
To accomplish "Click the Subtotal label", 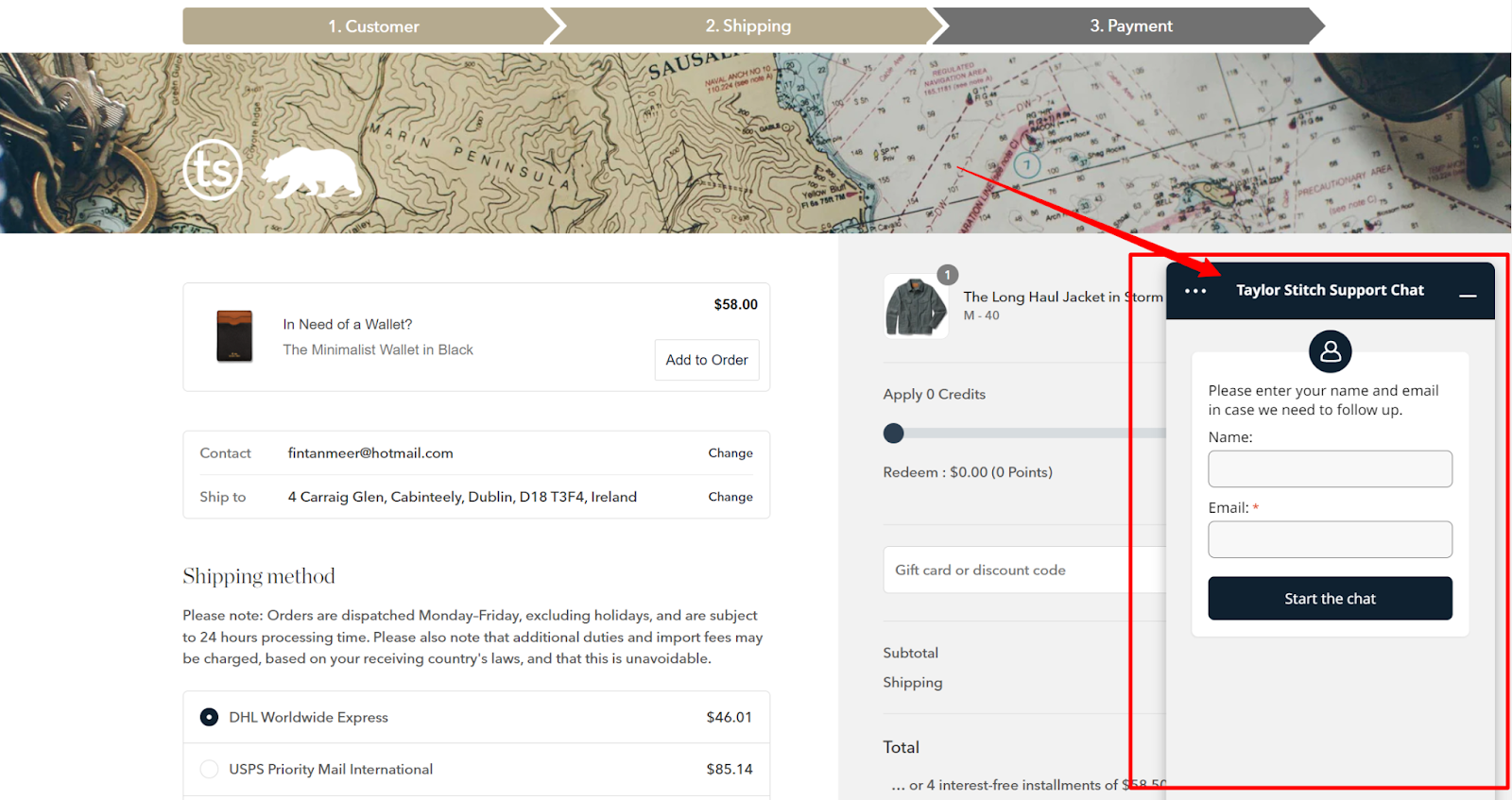I will click(911, 653).
